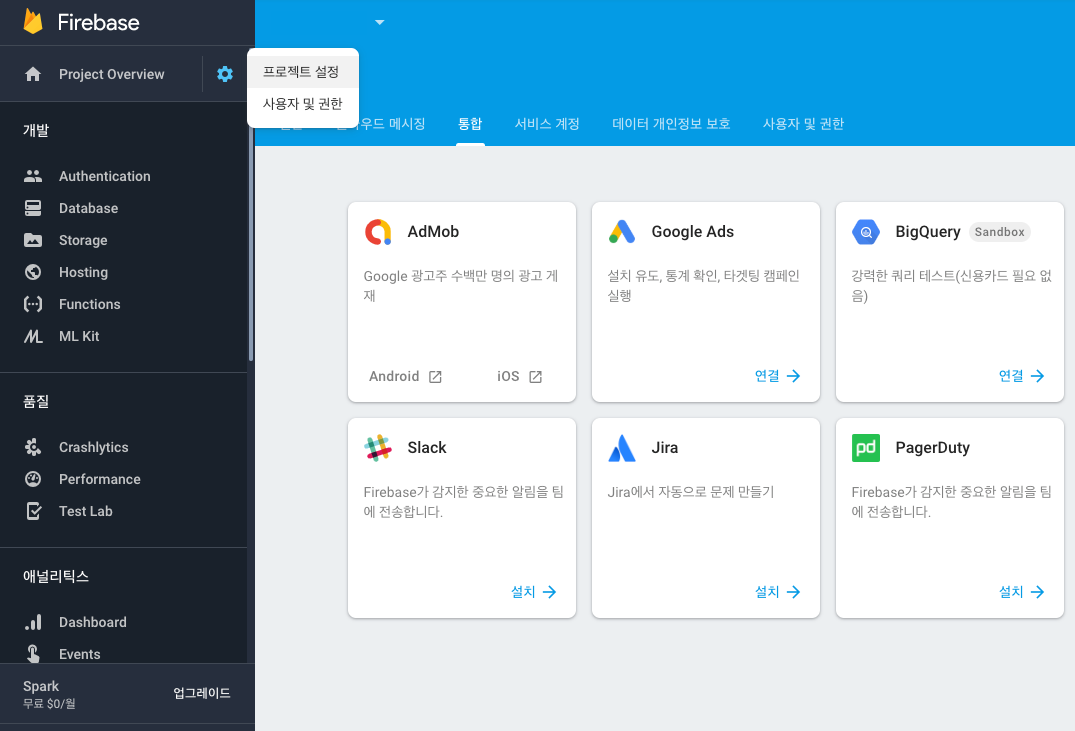Click the Google Ads logo icon
Image resolution: width=1075 pixels, height=731 pixels.
click(622, 232)
